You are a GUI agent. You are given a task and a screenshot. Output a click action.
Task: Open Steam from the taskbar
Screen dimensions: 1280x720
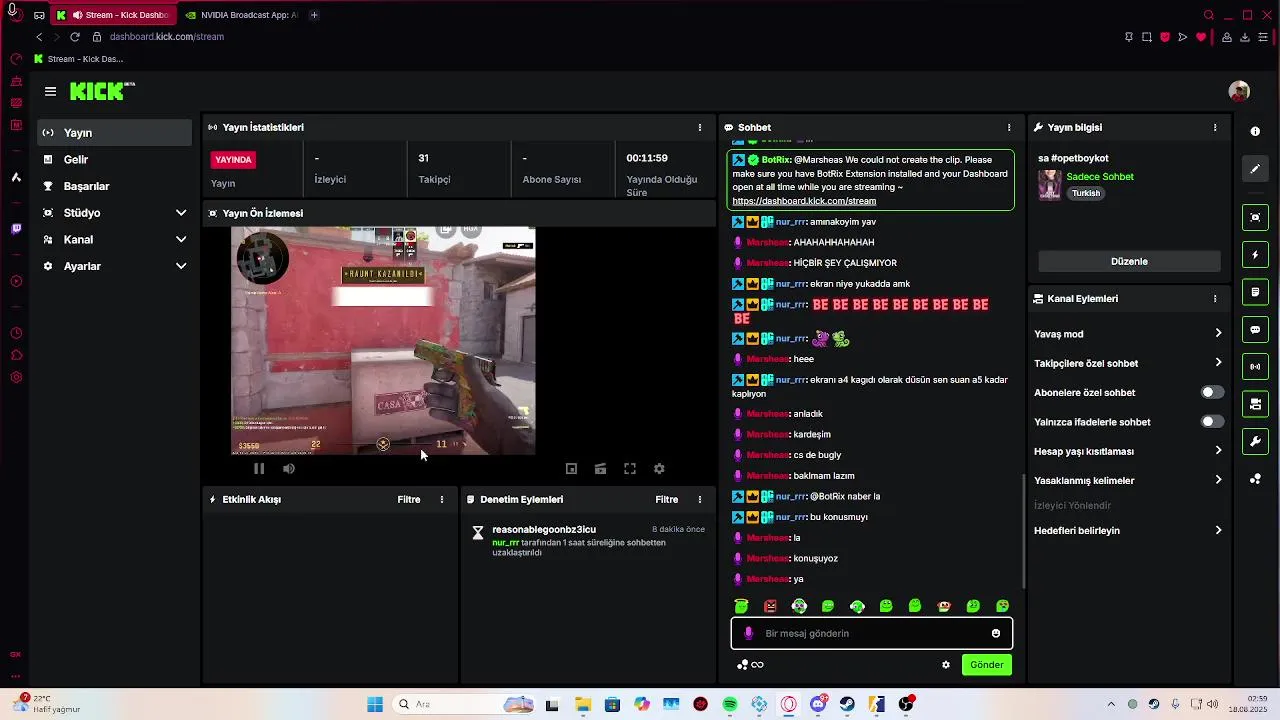[847, 705]
